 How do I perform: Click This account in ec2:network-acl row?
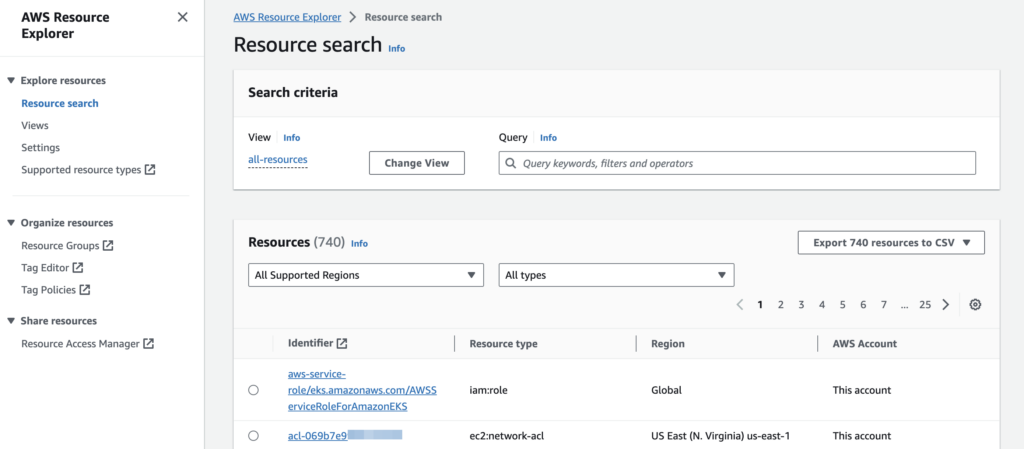coord(861,436)
